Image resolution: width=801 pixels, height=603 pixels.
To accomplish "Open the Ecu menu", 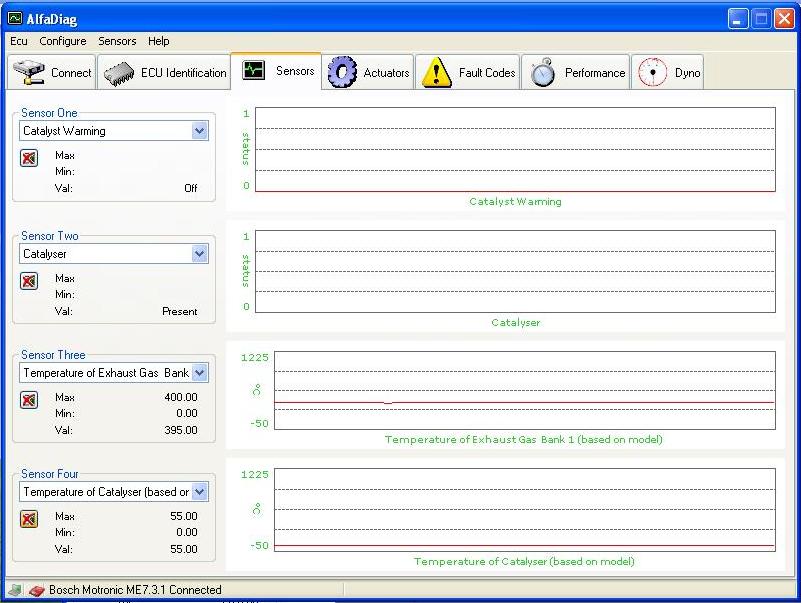I will [19, 41].
